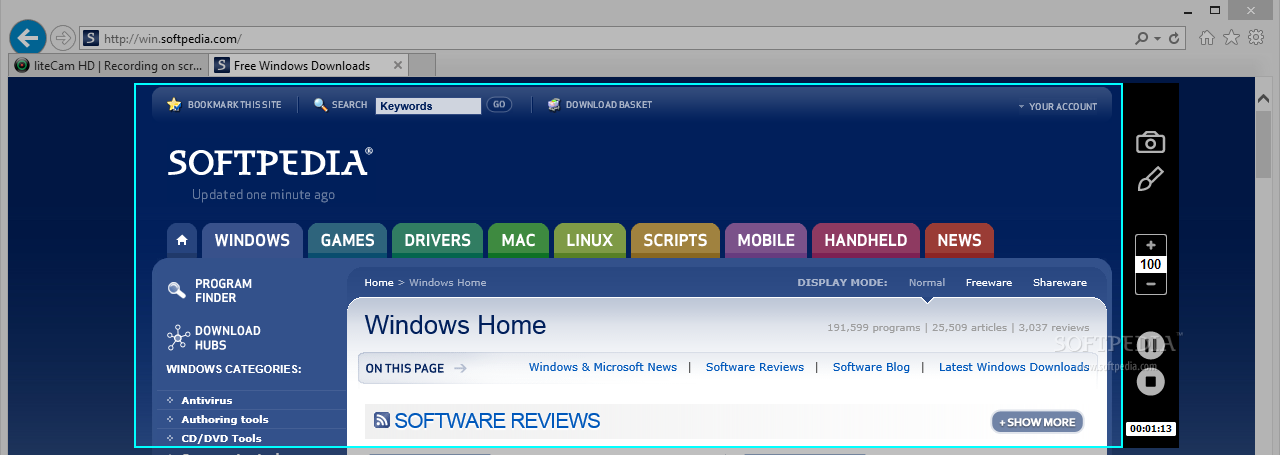Screen dimensions: 1280x455
Task: Select the SCRIPTS navigation tab
Action: pos(675,240)
